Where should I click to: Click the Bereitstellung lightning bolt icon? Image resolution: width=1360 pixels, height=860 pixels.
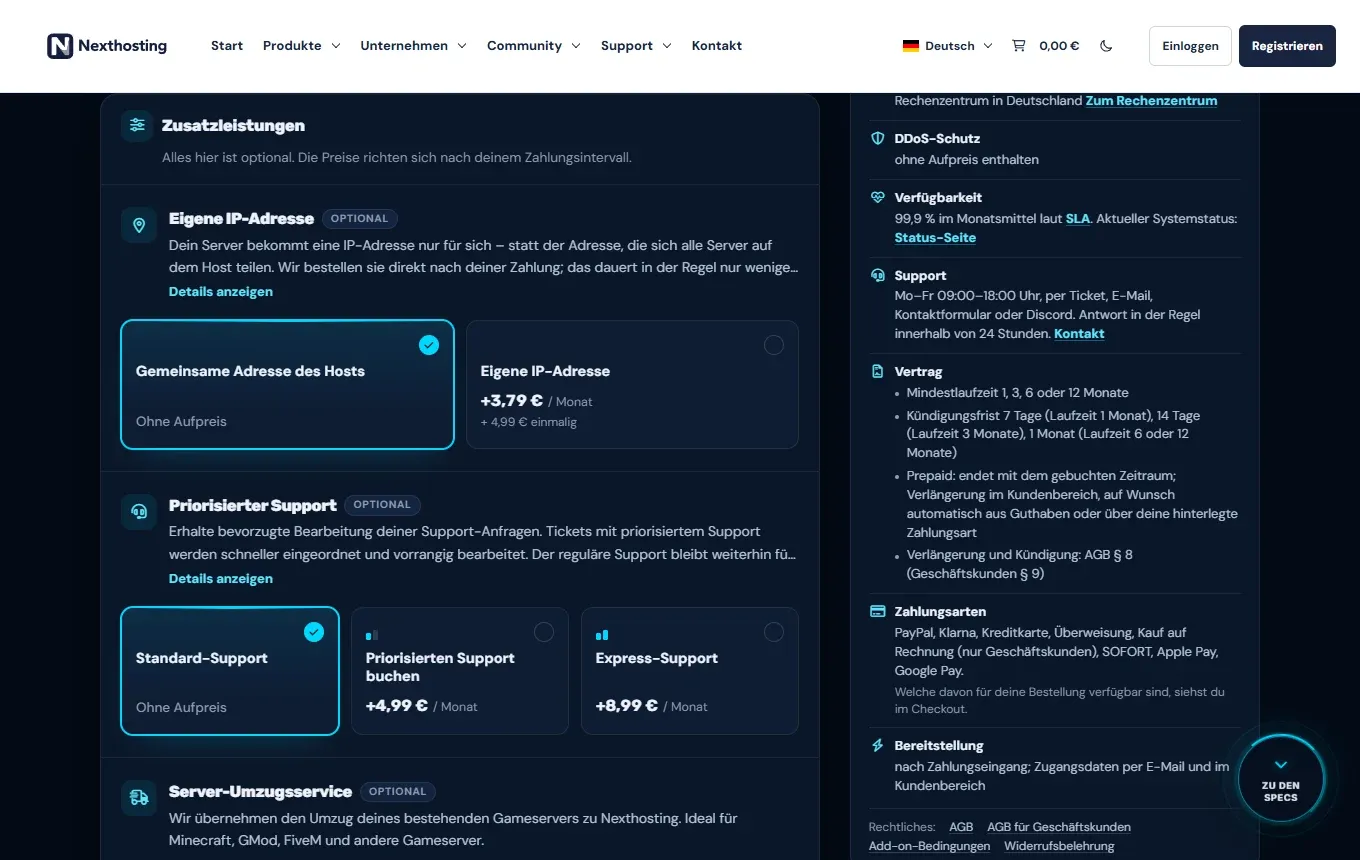877,745
